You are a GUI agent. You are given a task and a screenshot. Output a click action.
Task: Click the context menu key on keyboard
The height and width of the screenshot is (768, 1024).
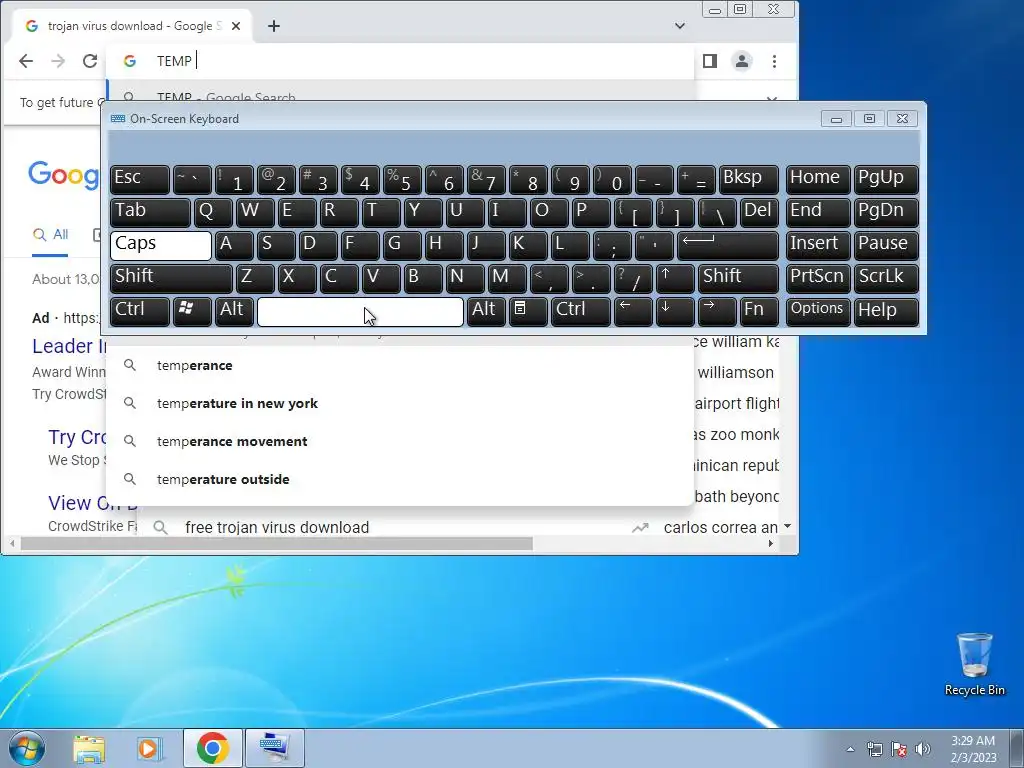(x=528, y=312)
